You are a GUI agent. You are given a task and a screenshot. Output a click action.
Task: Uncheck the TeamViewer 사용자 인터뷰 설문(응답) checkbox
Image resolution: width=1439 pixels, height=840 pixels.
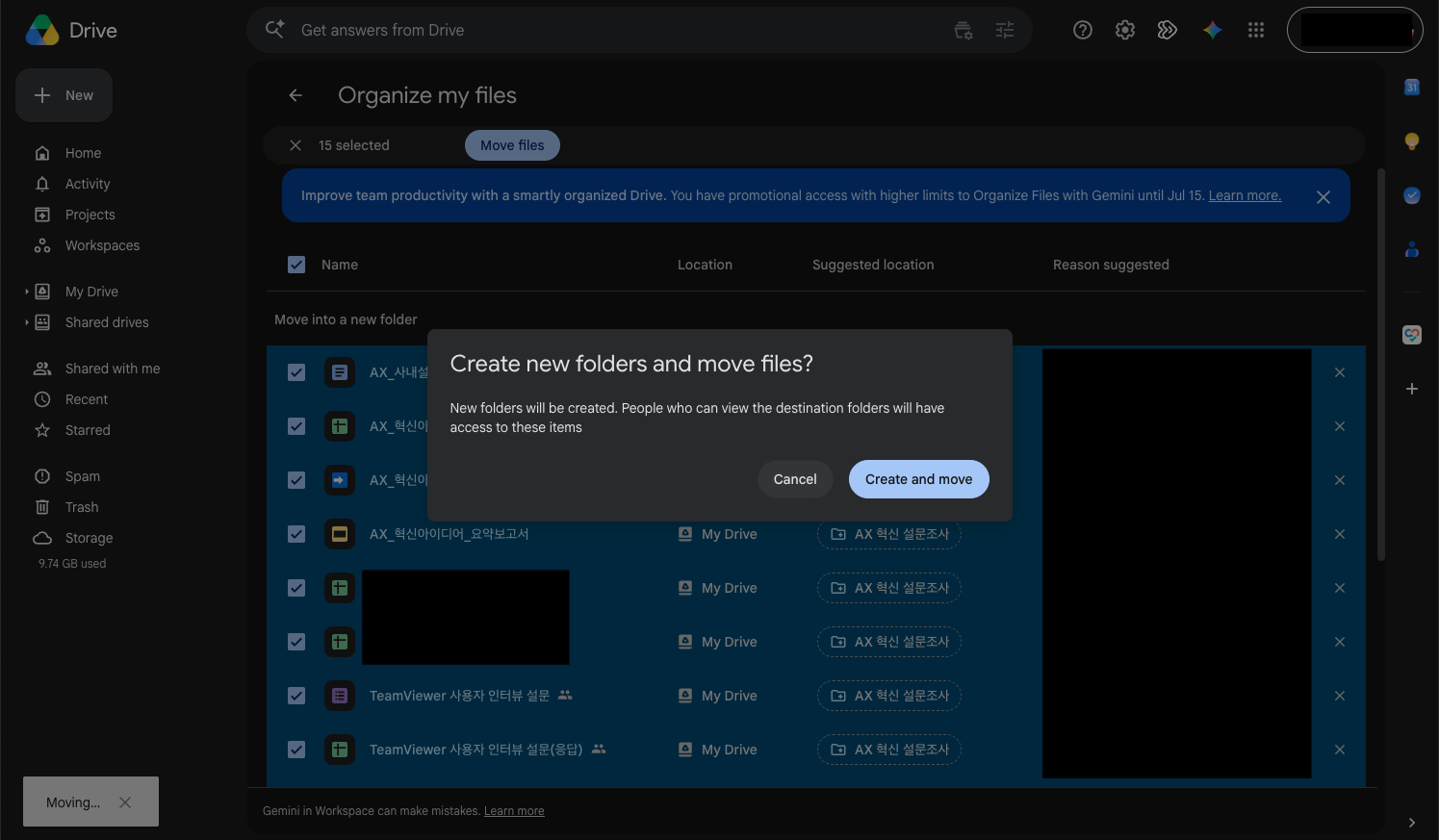point(296,750)
